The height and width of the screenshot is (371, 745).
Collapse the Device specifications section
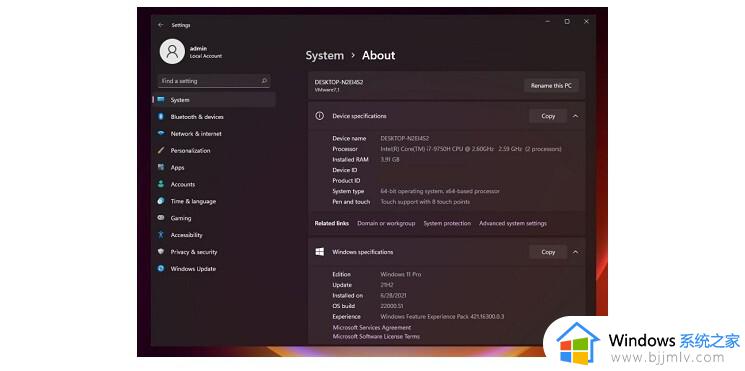[x=575, y=116]
